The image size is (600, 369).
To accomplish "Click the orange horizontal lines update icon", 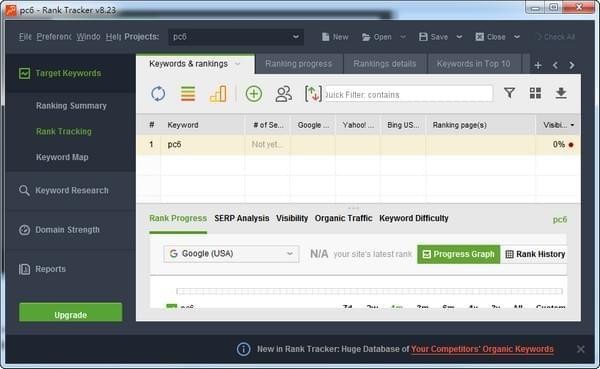I will point(188,94).
